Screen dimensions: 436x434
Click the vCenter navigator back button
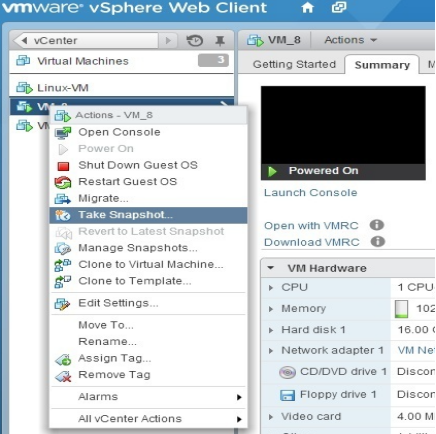pos(86,41)
